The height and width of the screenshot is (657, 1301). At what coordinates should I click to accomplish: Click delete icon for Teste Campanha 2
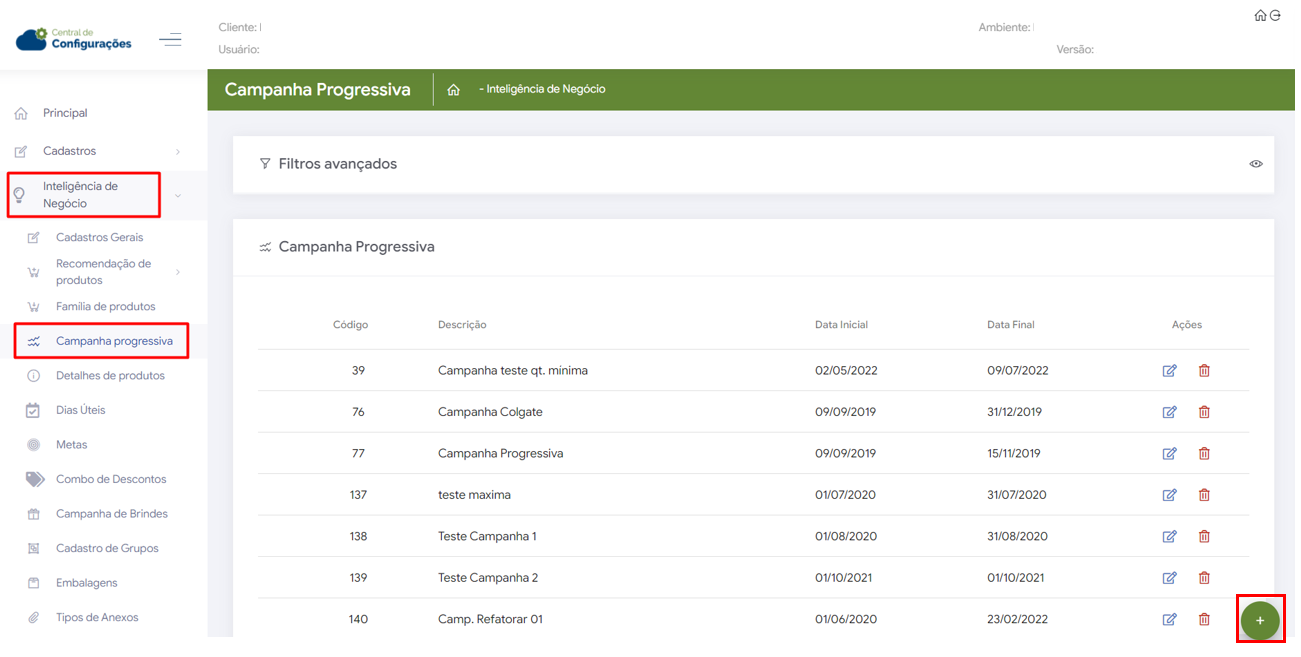[x=1204, y=578]
